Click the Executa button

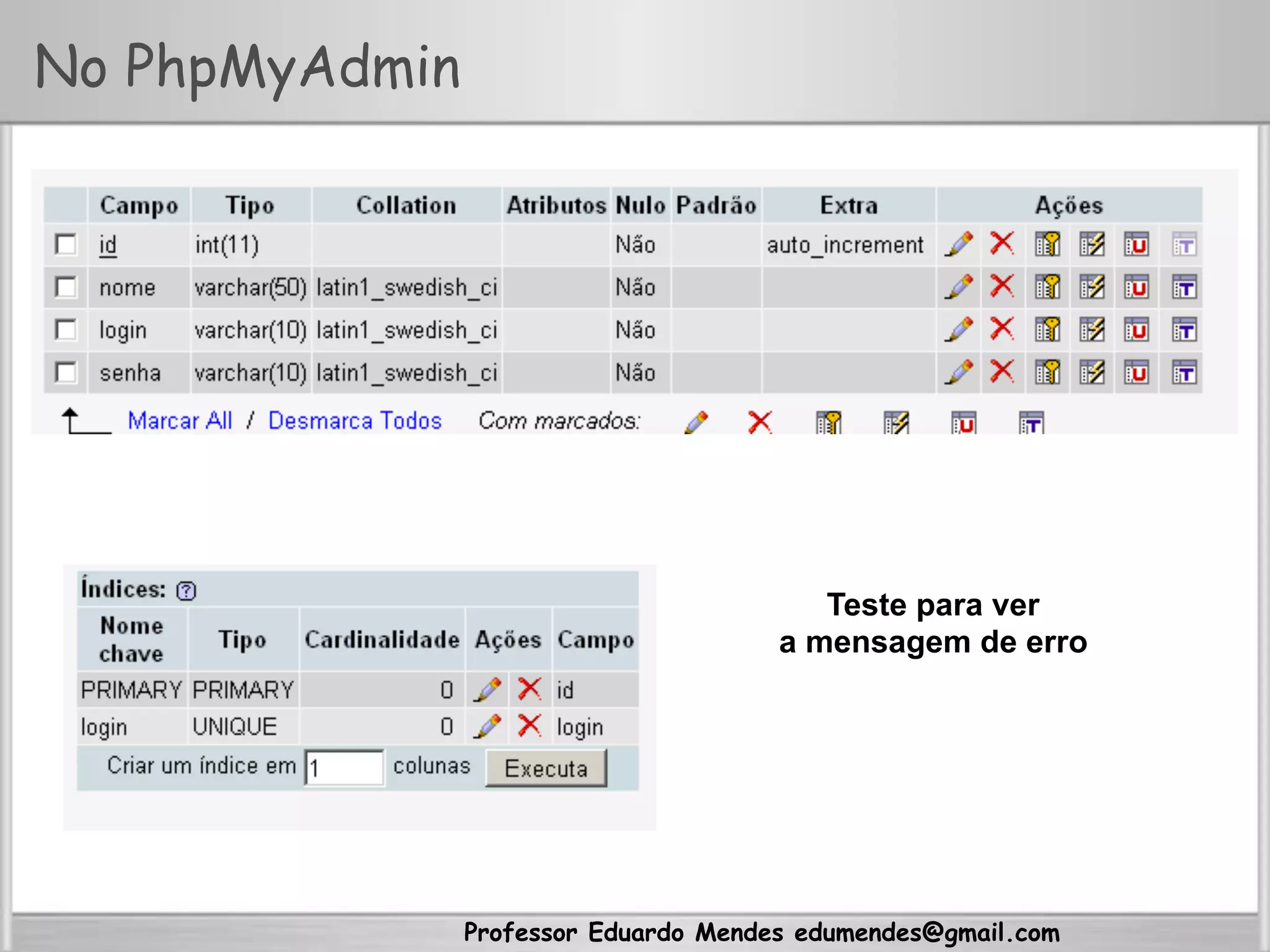pos(546,768)
